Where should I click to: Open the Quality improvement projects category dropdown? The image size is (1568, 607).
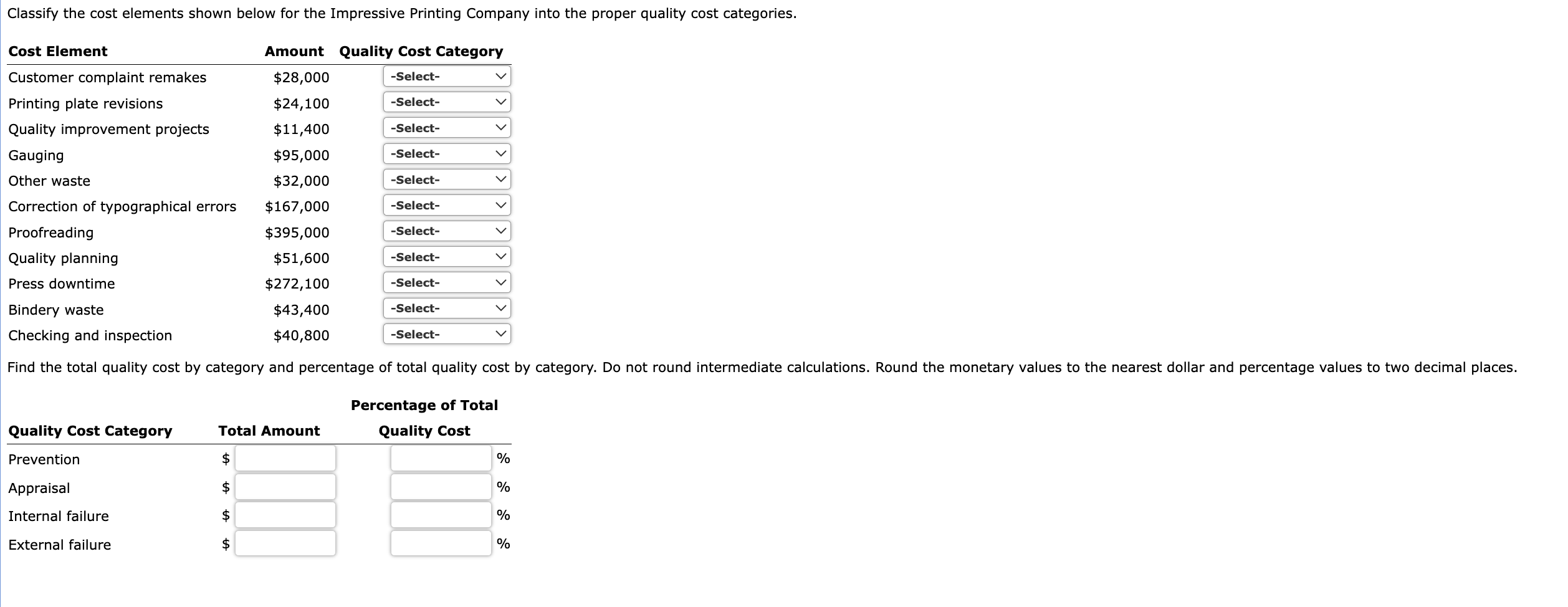446,128
